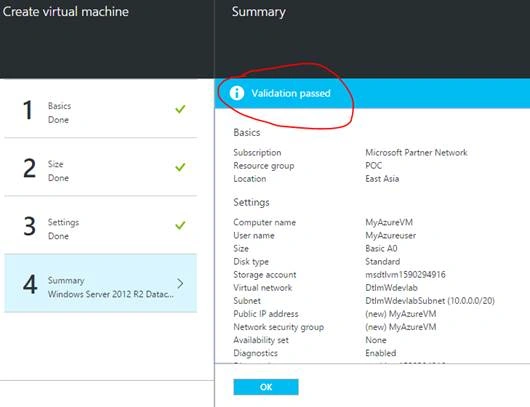Click the Create virtual machine blade title
Screen dimensions: 530x407
click(66, 11)
